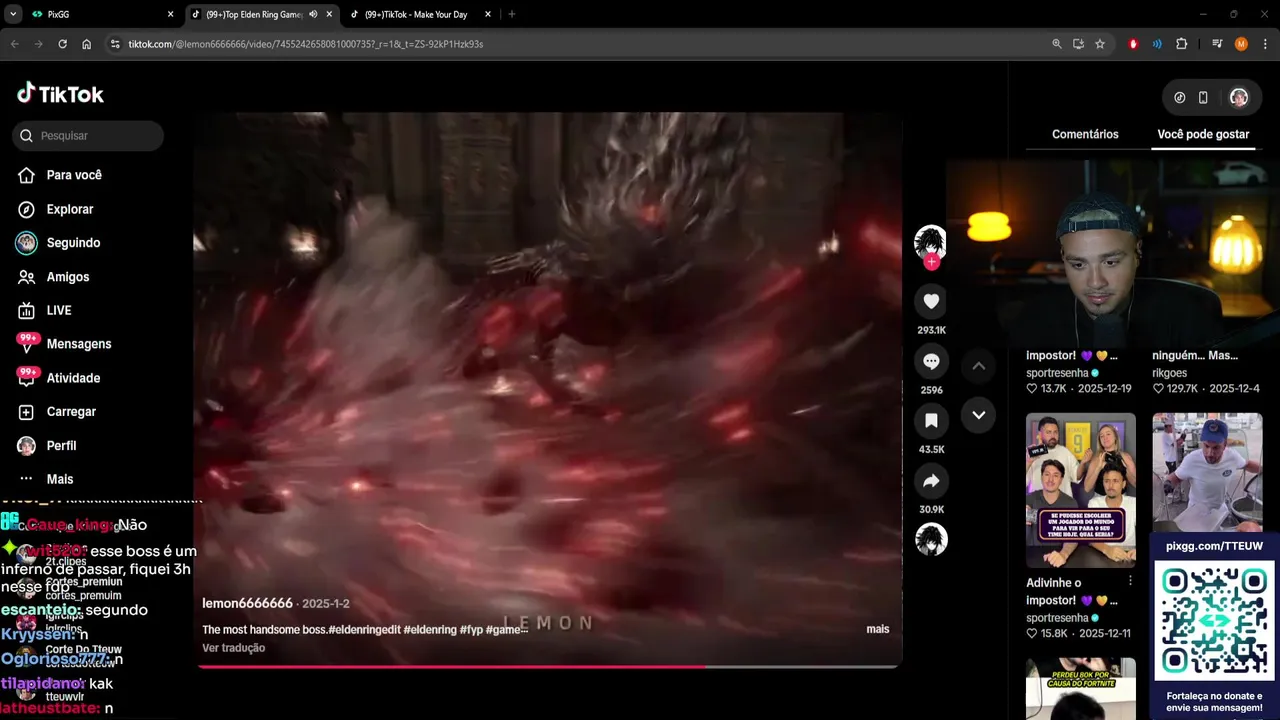This screenshot has height=720, width=1280.
Task: Click the TikTok coins icon at top right
Action: click(x=1180, y=98)
